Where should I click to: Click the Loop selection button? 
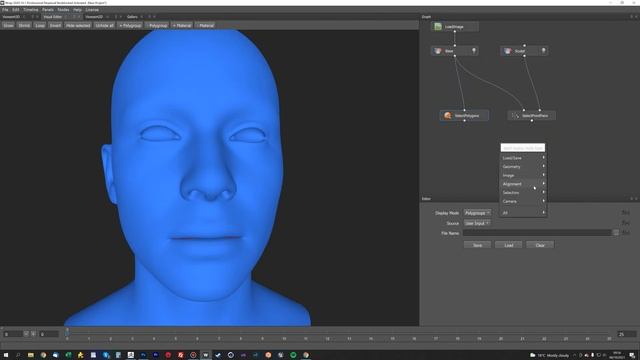(40, 25)
